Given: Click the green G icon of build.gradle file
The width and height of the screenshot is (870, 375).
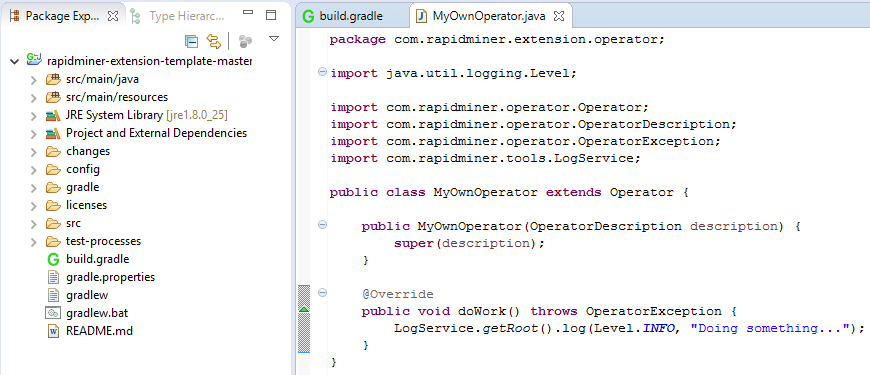Looking at the screenshot, I should point(53,259).
